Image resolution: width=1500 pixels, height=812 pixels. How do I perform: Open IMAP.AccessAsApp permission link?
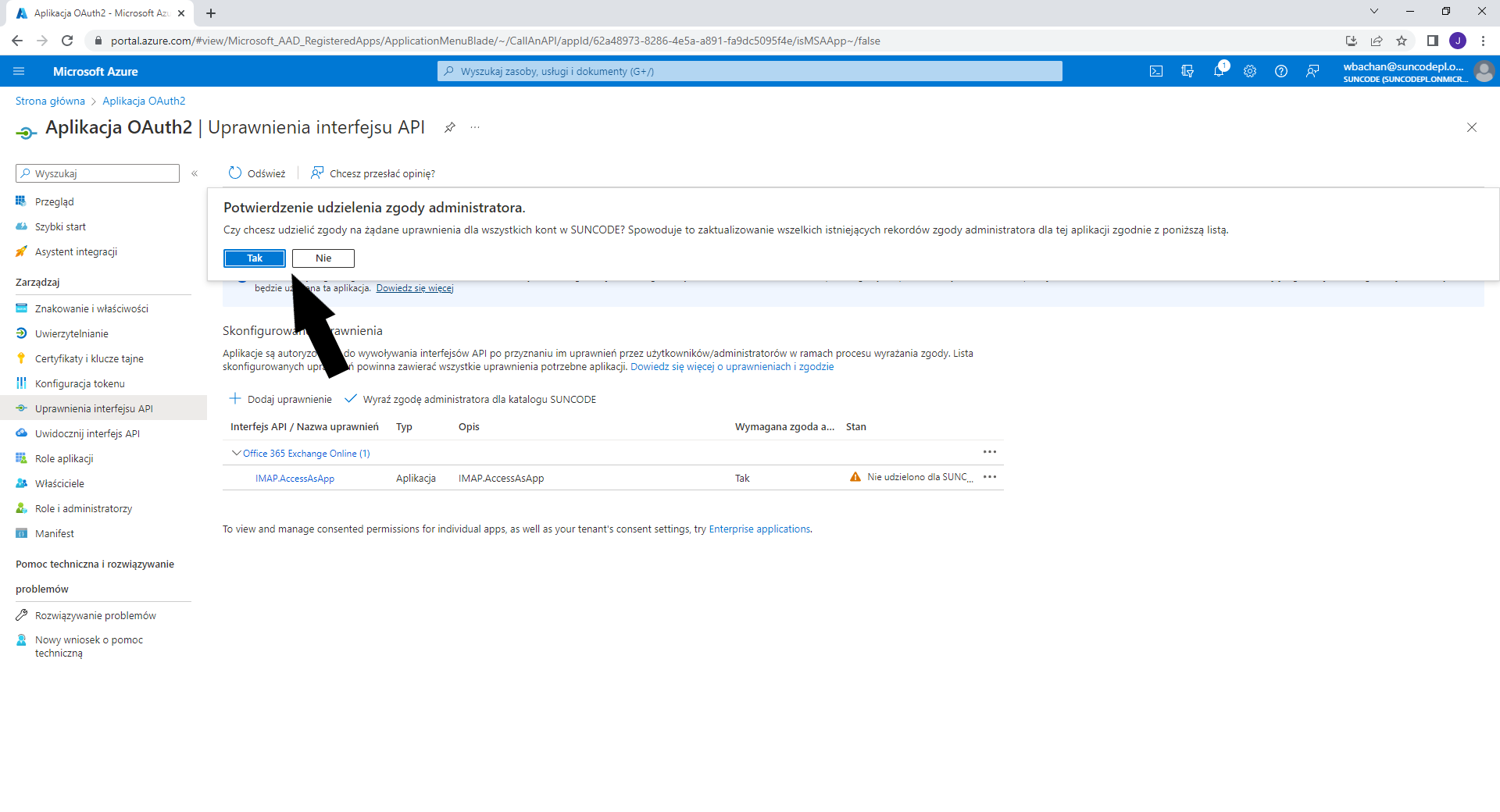295,479
